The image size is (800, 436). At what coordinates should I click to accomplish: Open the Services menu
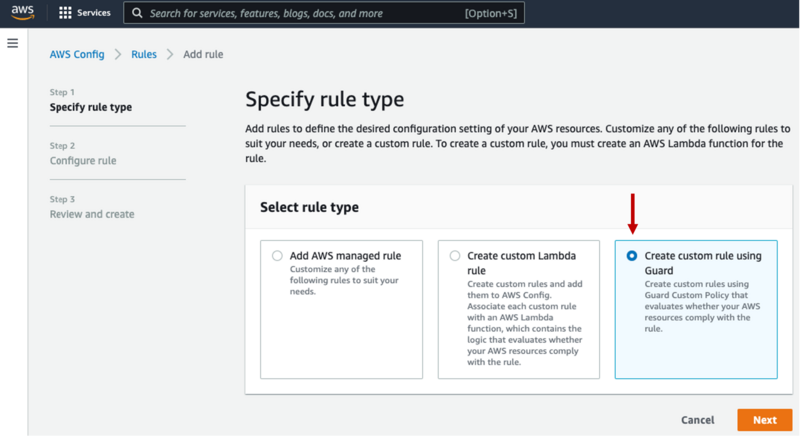click(x=94, y=14)
